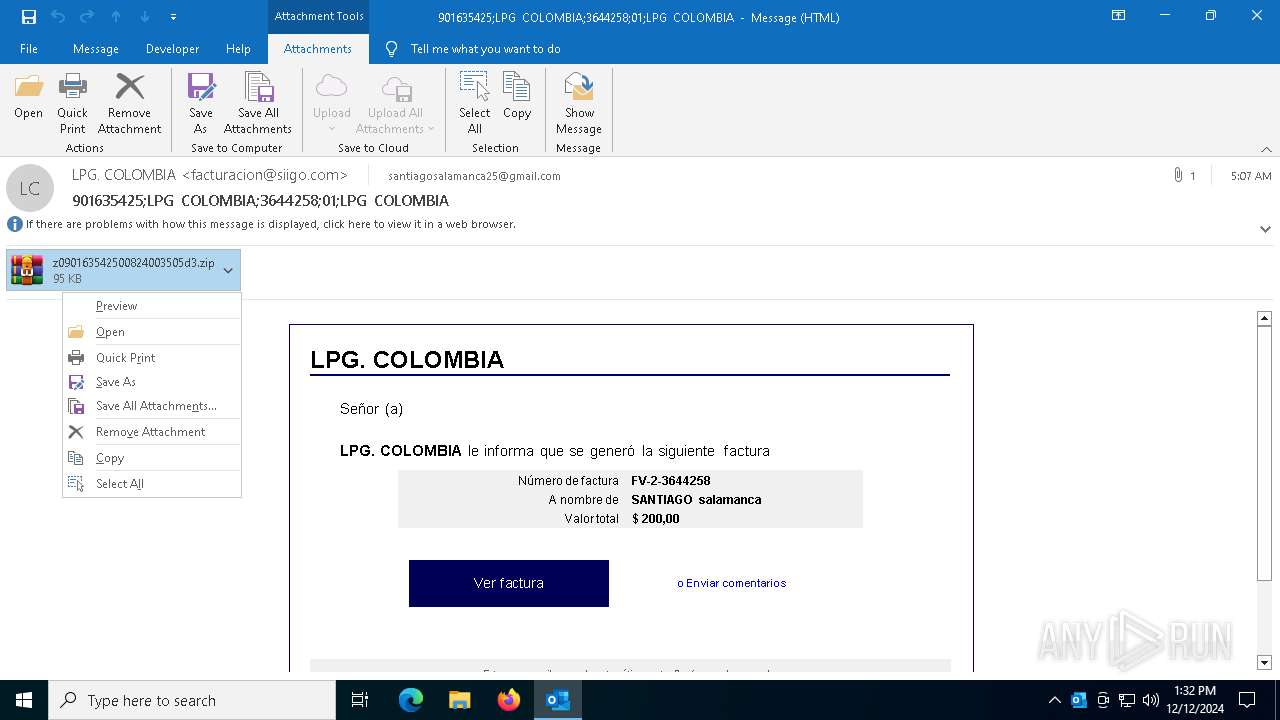The width and height of the screenshot is (1280, 720).
Task: Click Remove Attachment in the ribbon
Action: click(x=129, y=103)
